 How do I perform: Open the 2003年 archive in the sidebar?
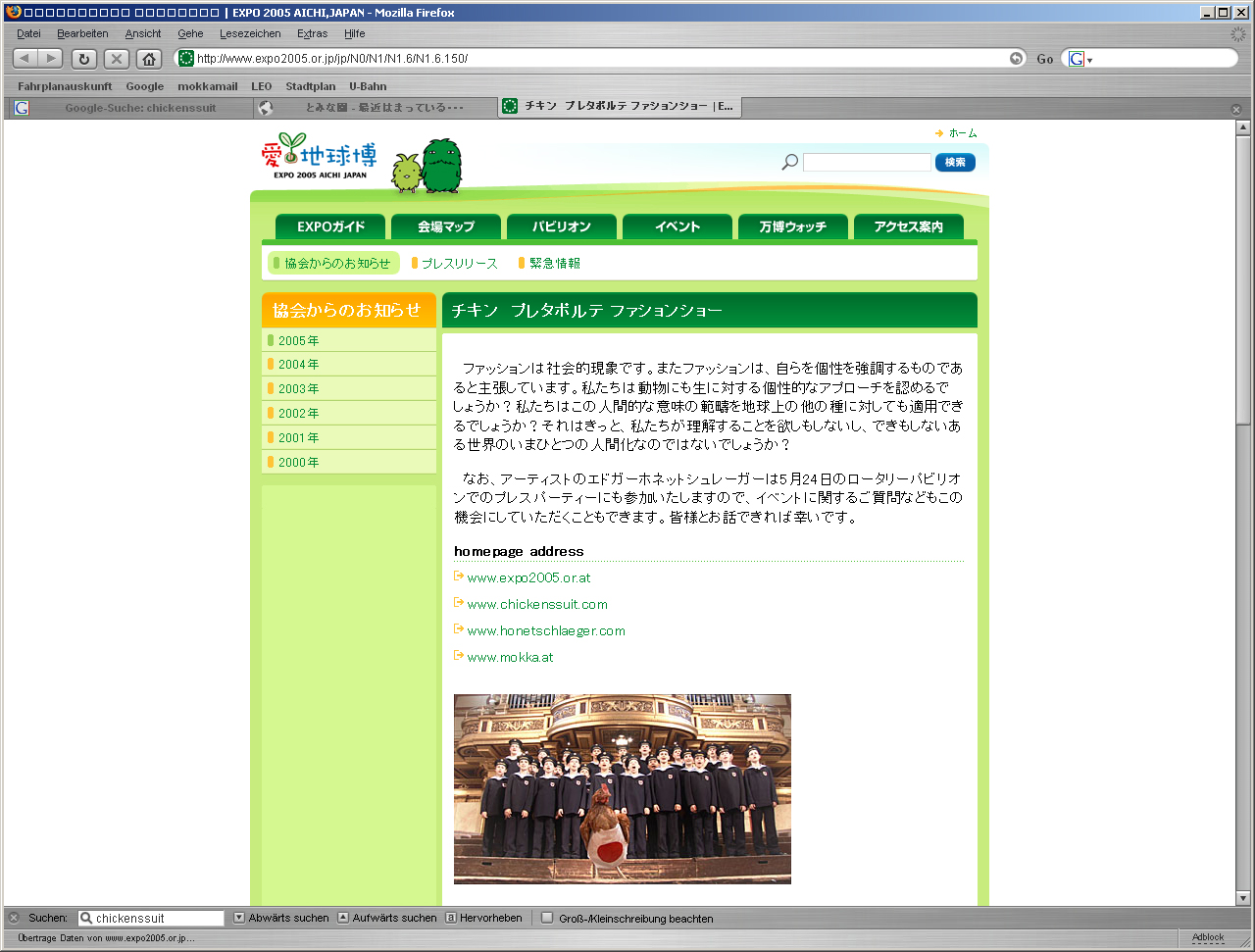349,388
